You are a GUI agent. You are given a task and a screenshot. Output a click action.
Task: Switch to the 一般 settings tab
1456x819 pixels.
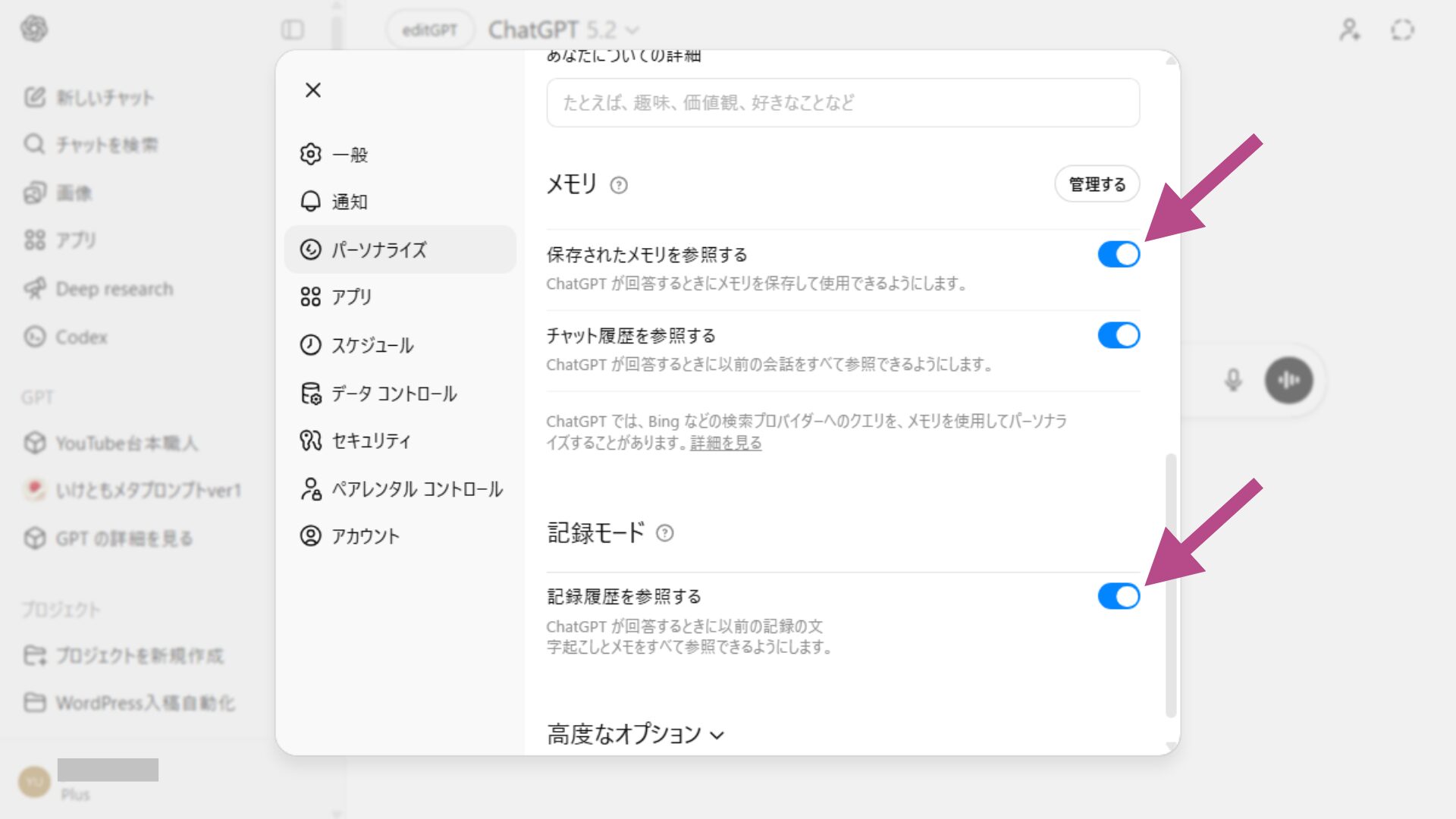tap(350, 154)
